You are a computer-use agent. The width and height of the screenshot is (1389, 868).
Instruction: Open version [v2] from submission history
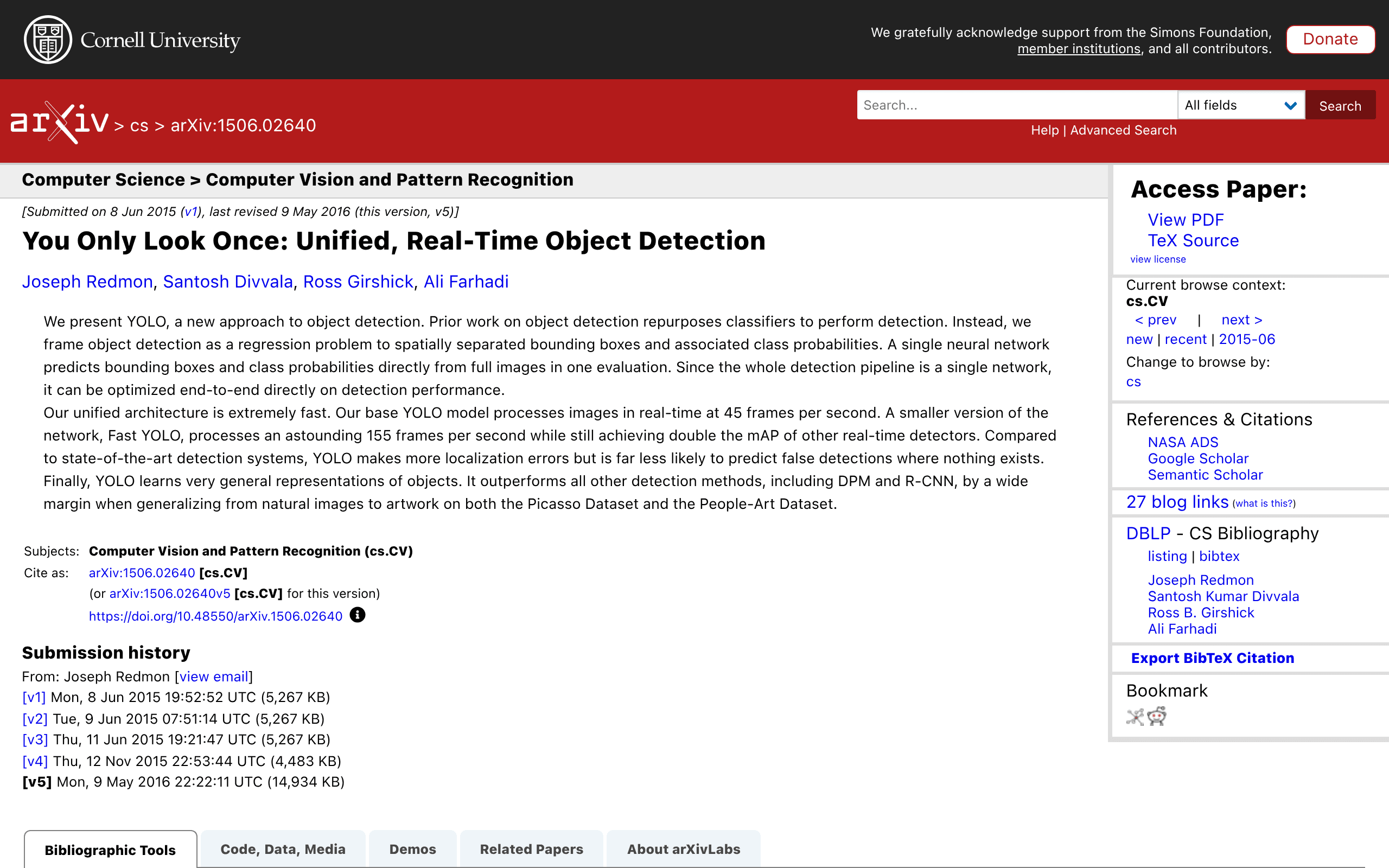coord(35,719)
